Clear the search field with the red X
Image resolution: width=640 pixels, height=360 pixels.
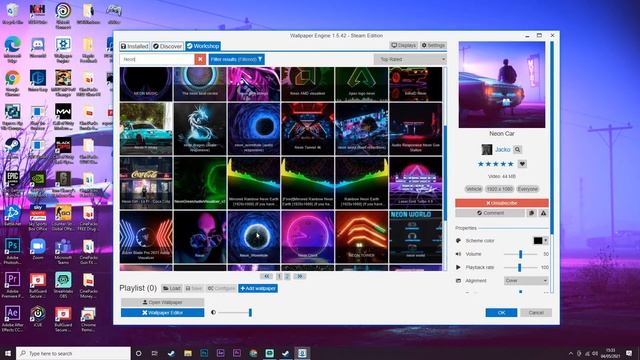pyautogui.click(x=200, y=59)
